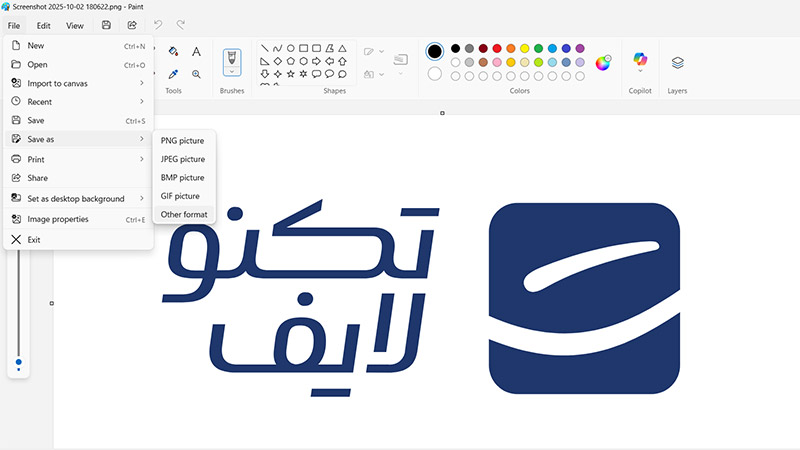Open the Copilot menu

click(640, 62)
